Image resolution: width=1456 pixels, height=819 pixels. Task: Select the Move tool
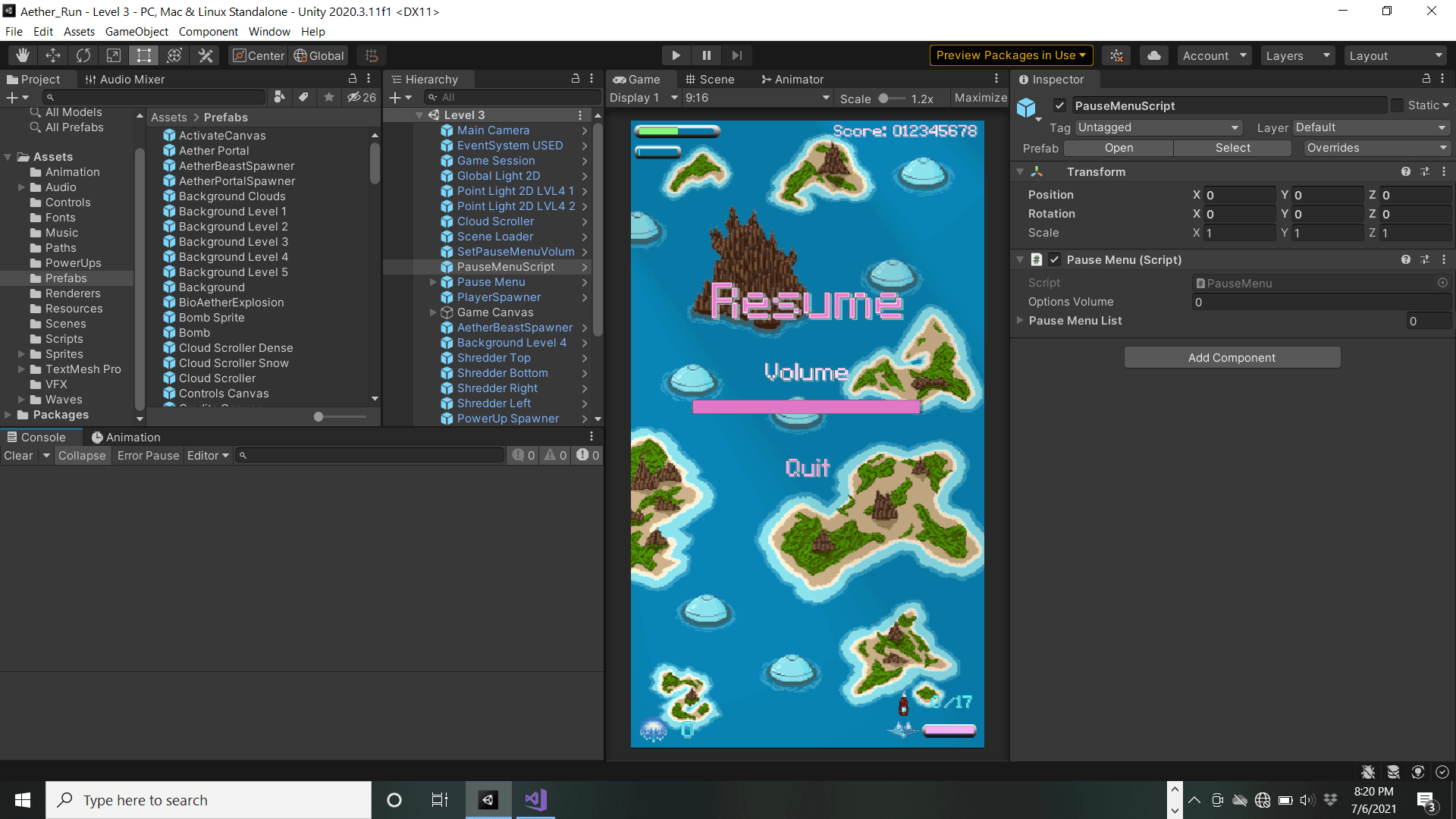(x=53, y=55)
